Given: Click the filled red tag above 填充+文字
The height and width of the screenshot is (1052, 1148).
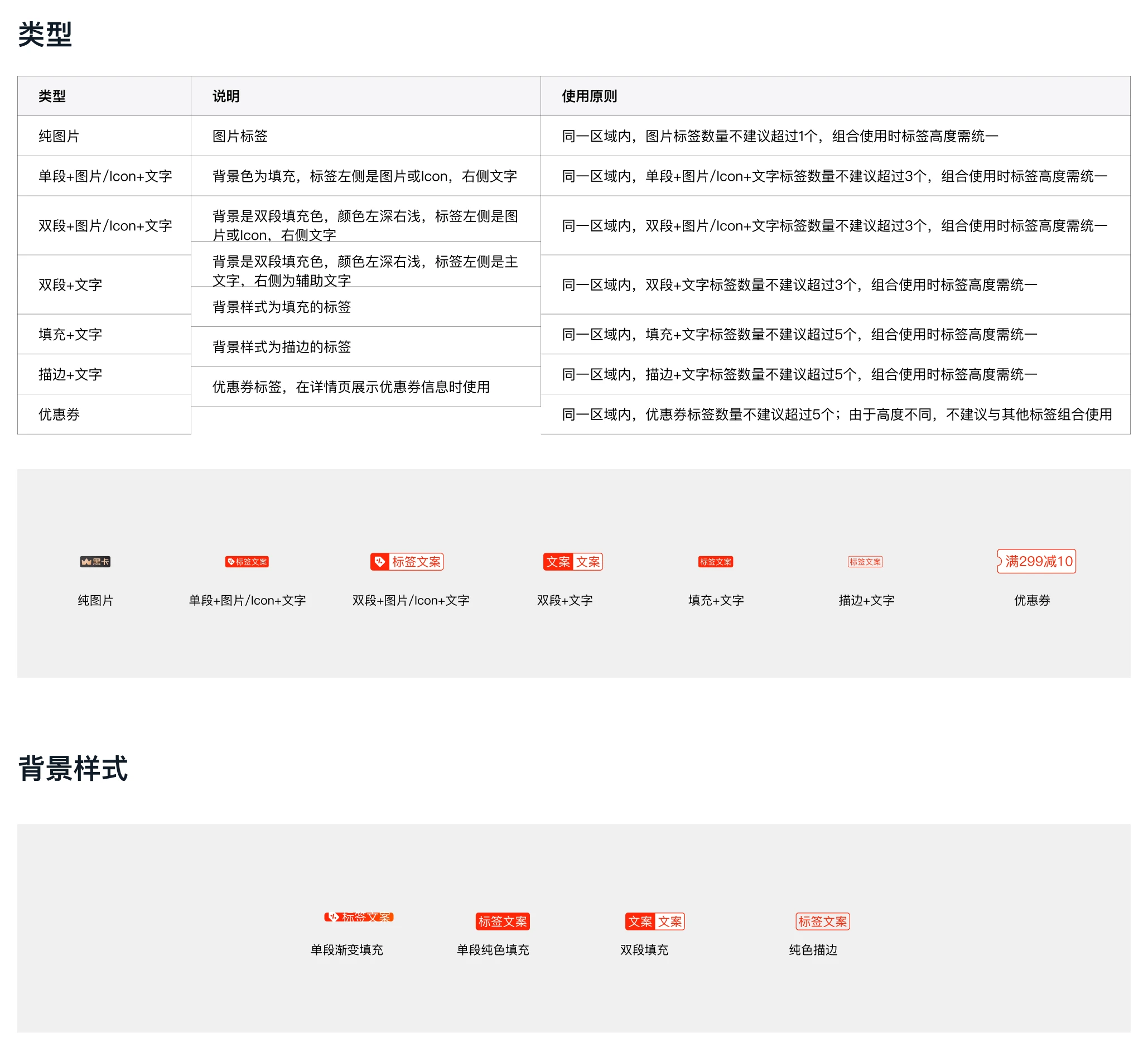Looking at the screenshot, I should tap(716, 562).
